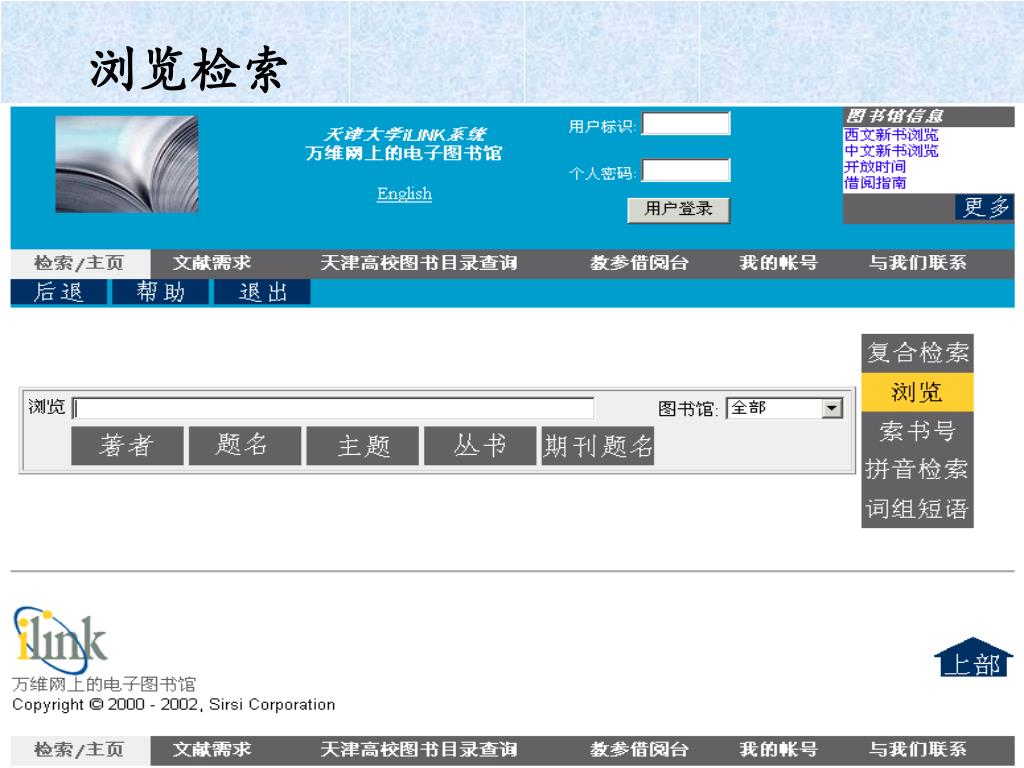This screenshot has width=1024, height=768.
Task: Click the iLink logo at the bottom
Action: 59,640
